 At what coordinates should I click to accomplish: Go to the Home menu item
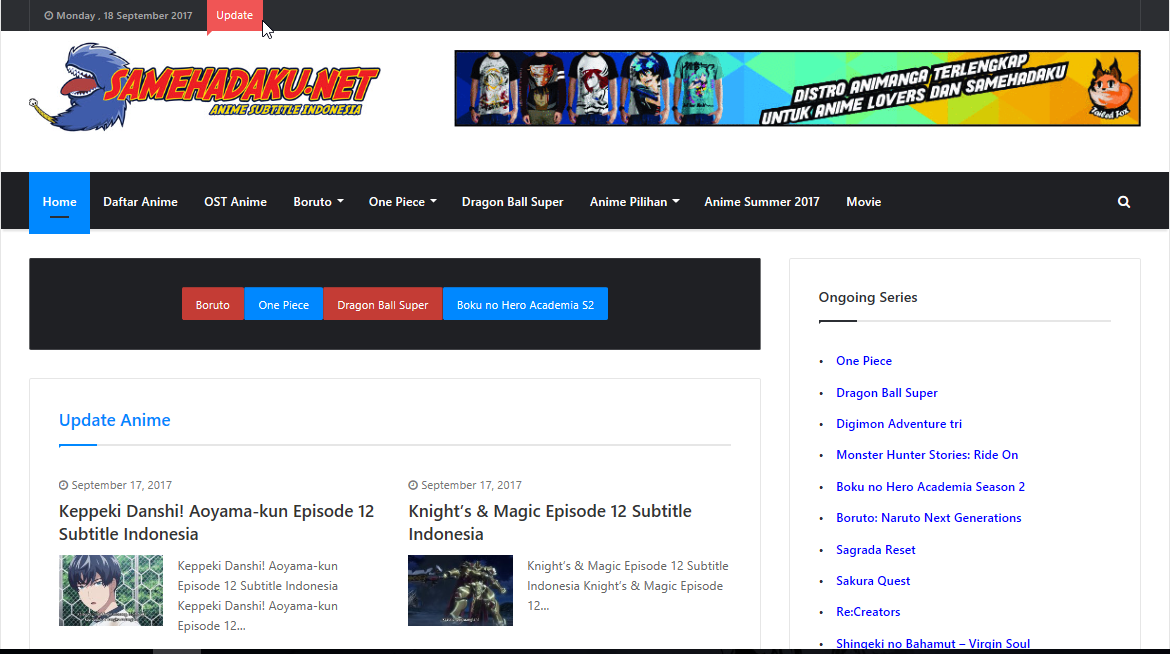(x=60, y=202)
